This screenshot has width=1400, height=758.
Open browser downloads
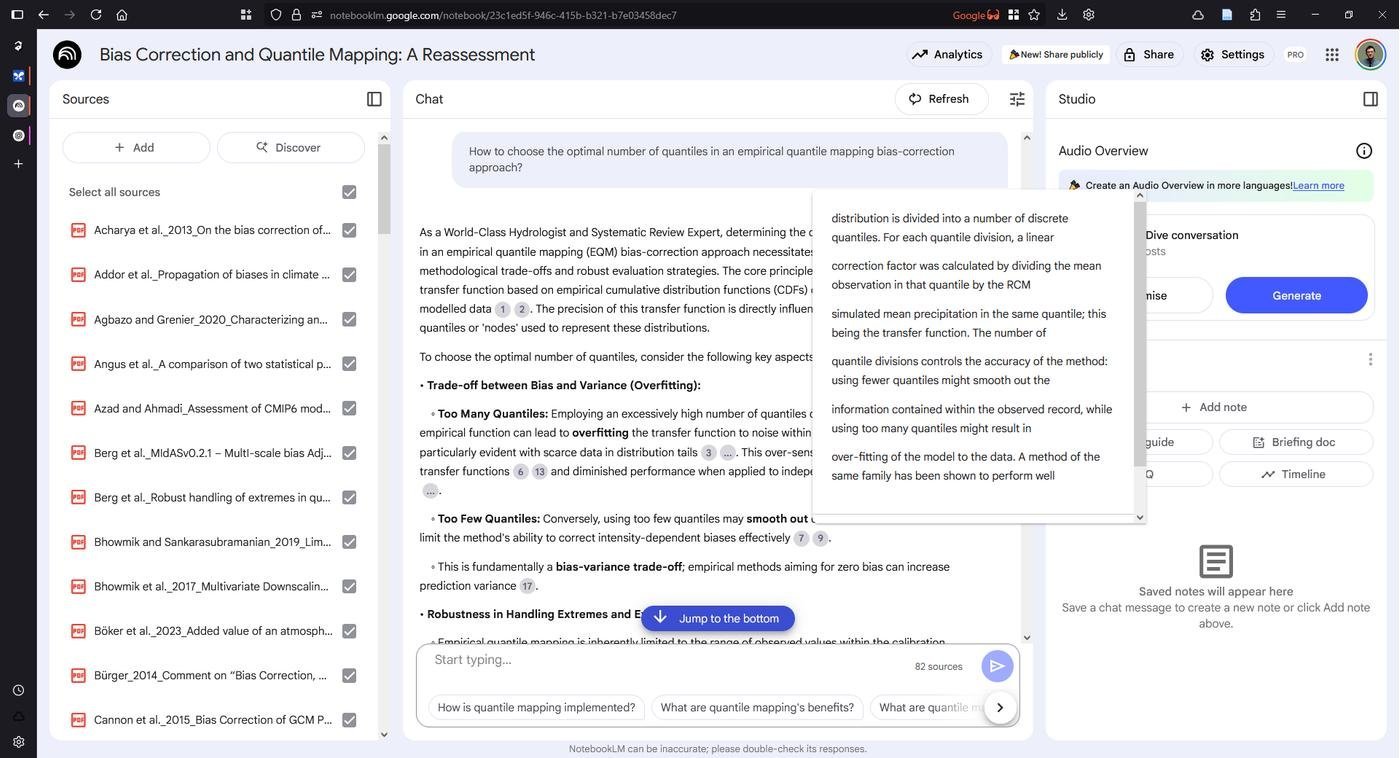tap(1062, 15)
